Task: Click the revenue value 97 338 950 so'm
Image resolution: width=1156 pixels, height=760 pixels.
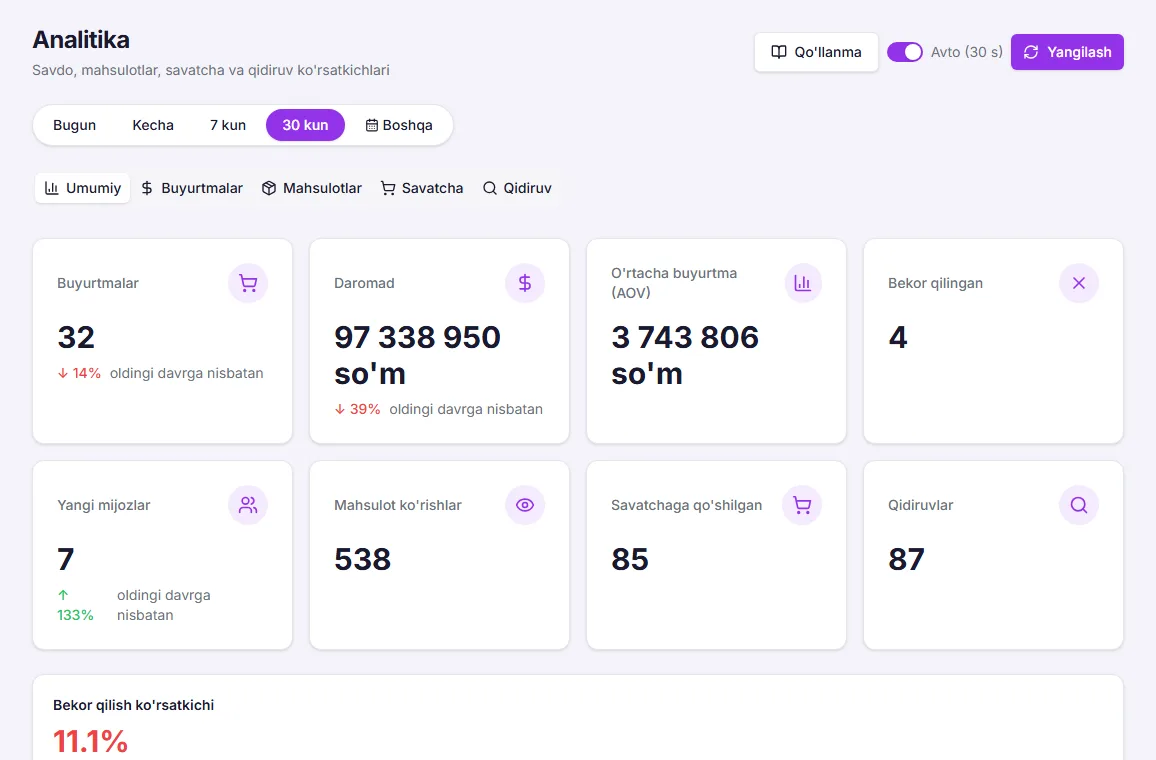Action: click(417, 355)
